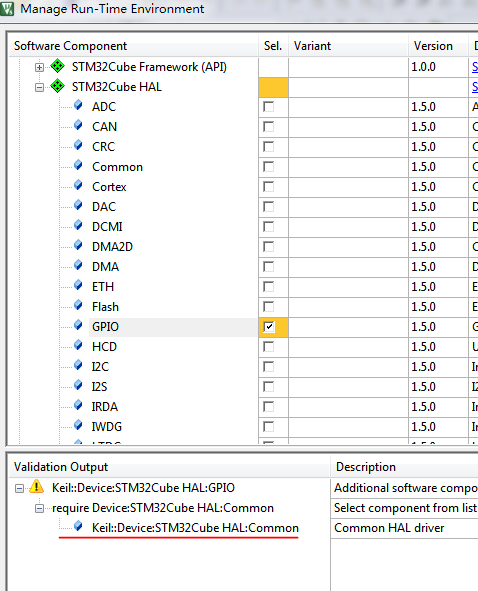478x591 pixels.
Task: Click the blue component icon beside I2C
Action: tap(78, 365)
